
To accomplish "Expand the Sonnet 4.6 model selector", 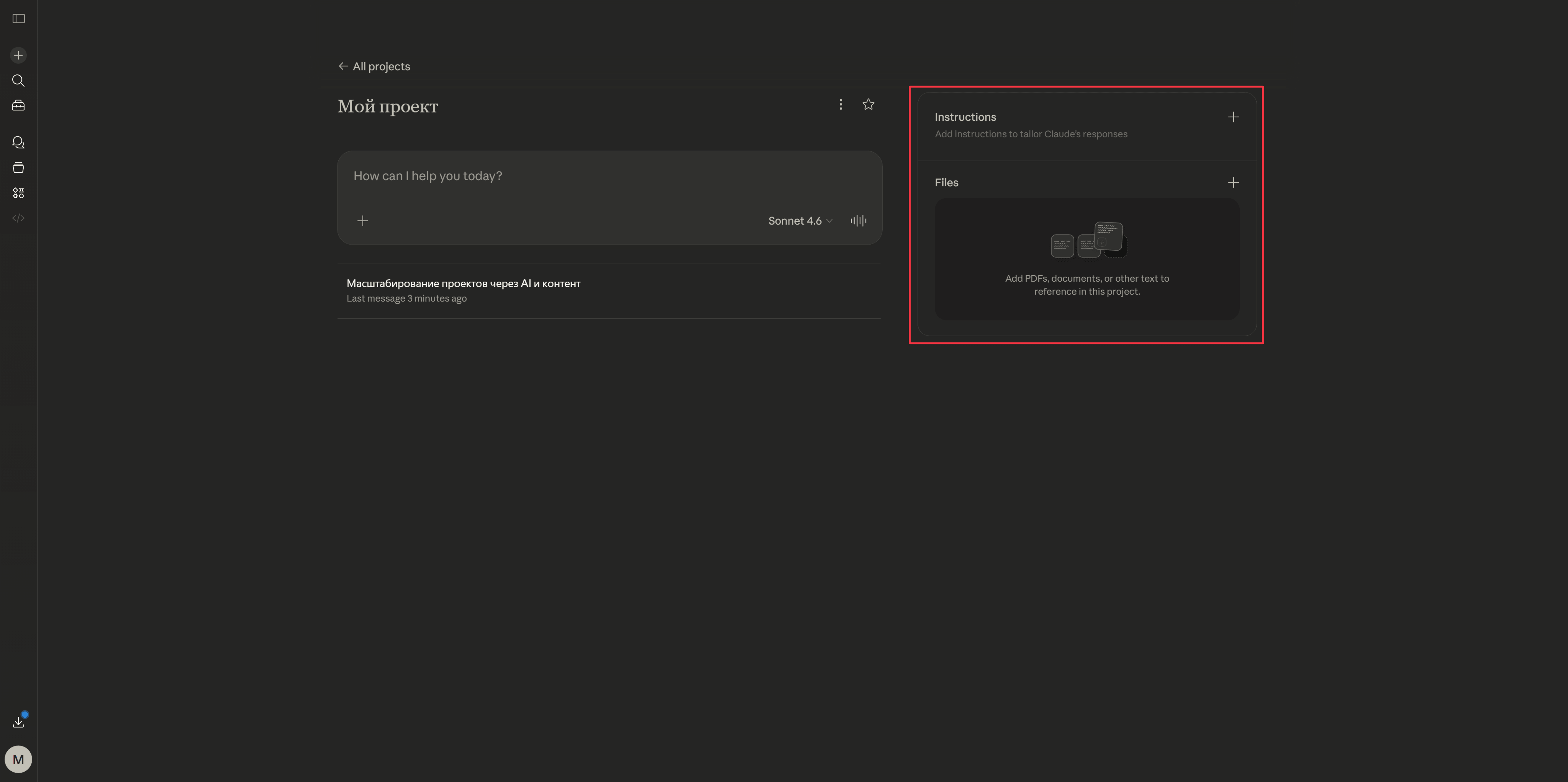I will (800, 221).
